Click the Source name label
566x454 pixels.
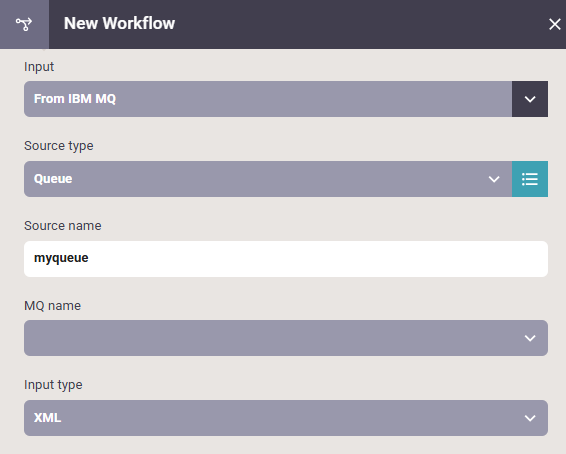[63, 226]
